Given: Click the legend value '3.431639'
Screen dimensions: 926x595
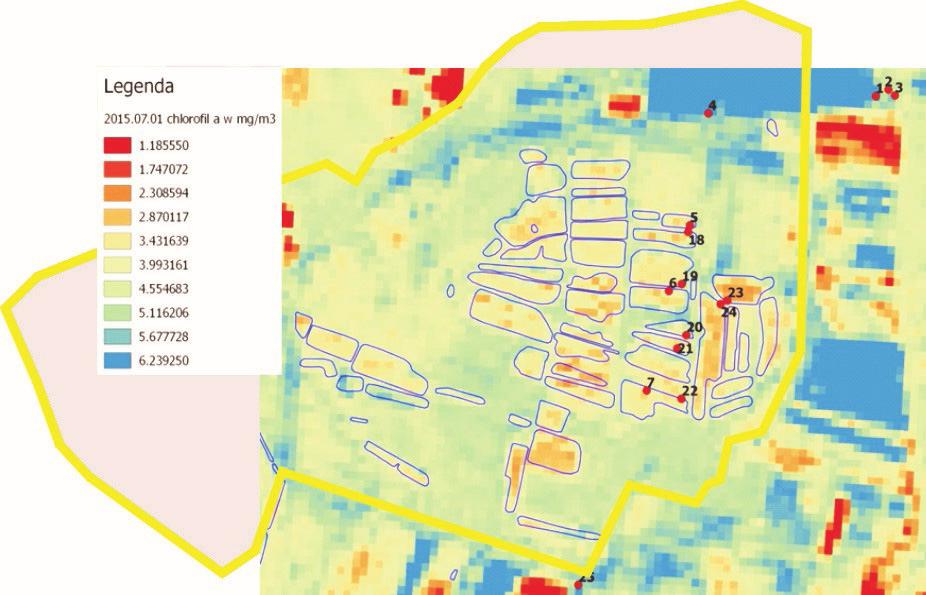Looking at the screenshot, I should [x=164, y=241].
